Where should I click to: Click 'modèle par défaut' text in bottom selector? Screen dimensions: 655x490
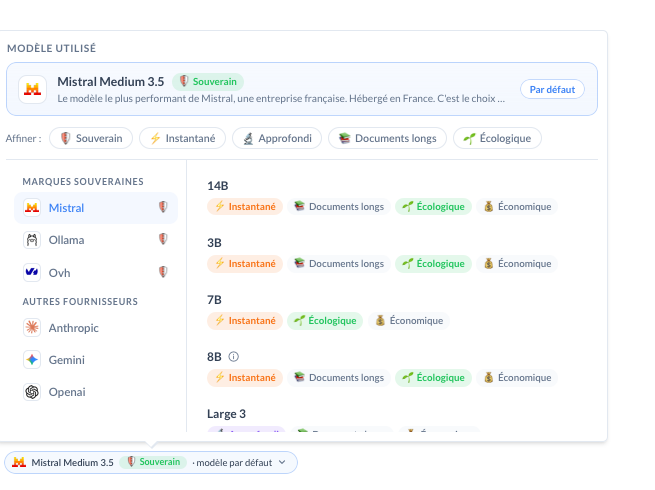pyautogui.click(x=234, y=462)
